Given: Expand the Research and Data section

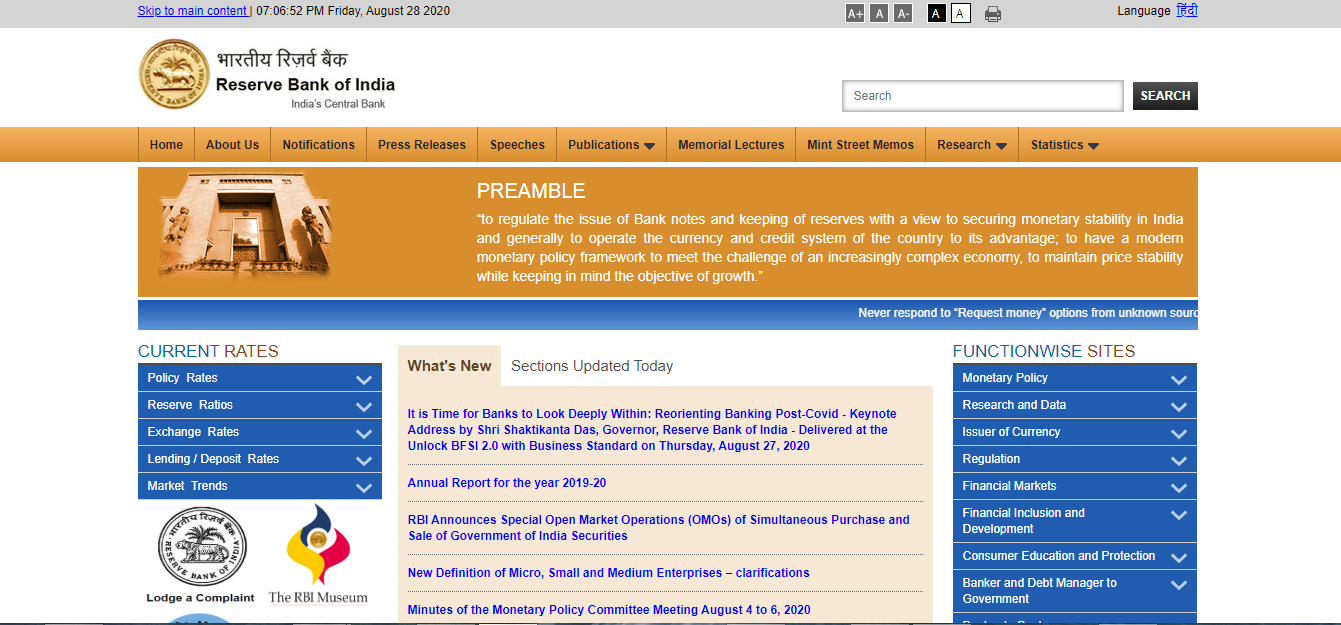Looking at the screenshot, I should pos(1075,405).
